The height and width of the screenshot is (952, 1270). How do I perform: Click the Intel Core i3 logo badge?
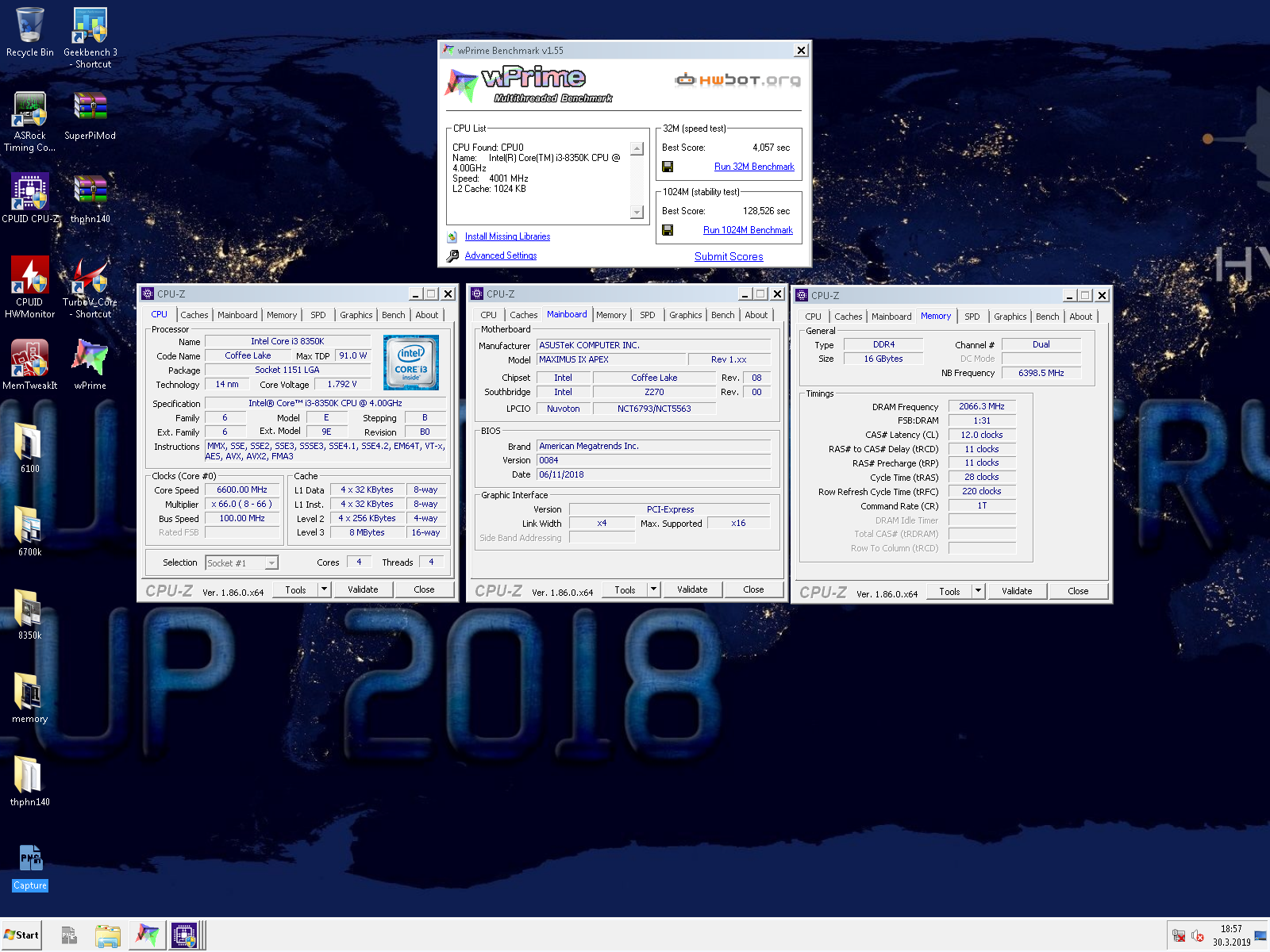(x=410, y=362)
